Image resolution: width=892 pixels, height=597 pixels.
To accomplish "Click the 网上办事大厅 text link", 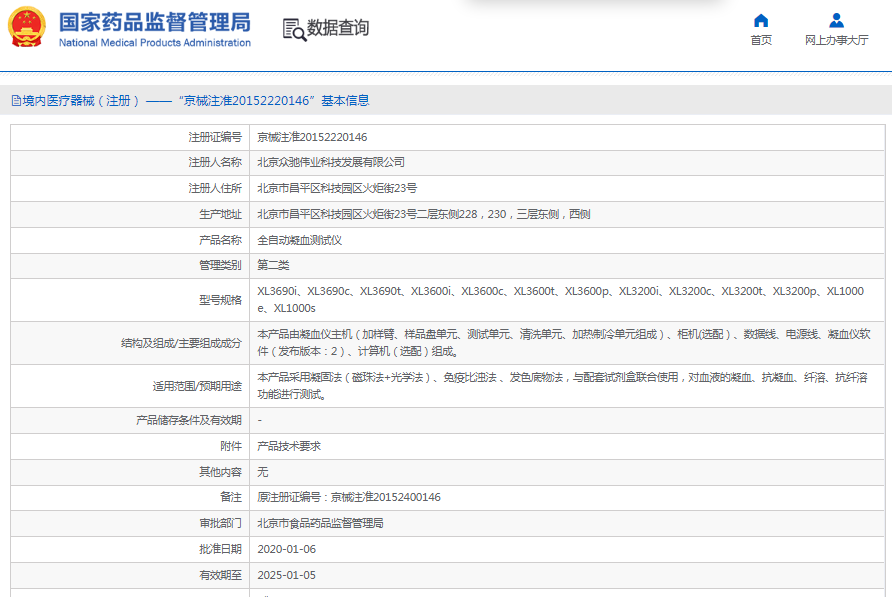I will point(836,40).
